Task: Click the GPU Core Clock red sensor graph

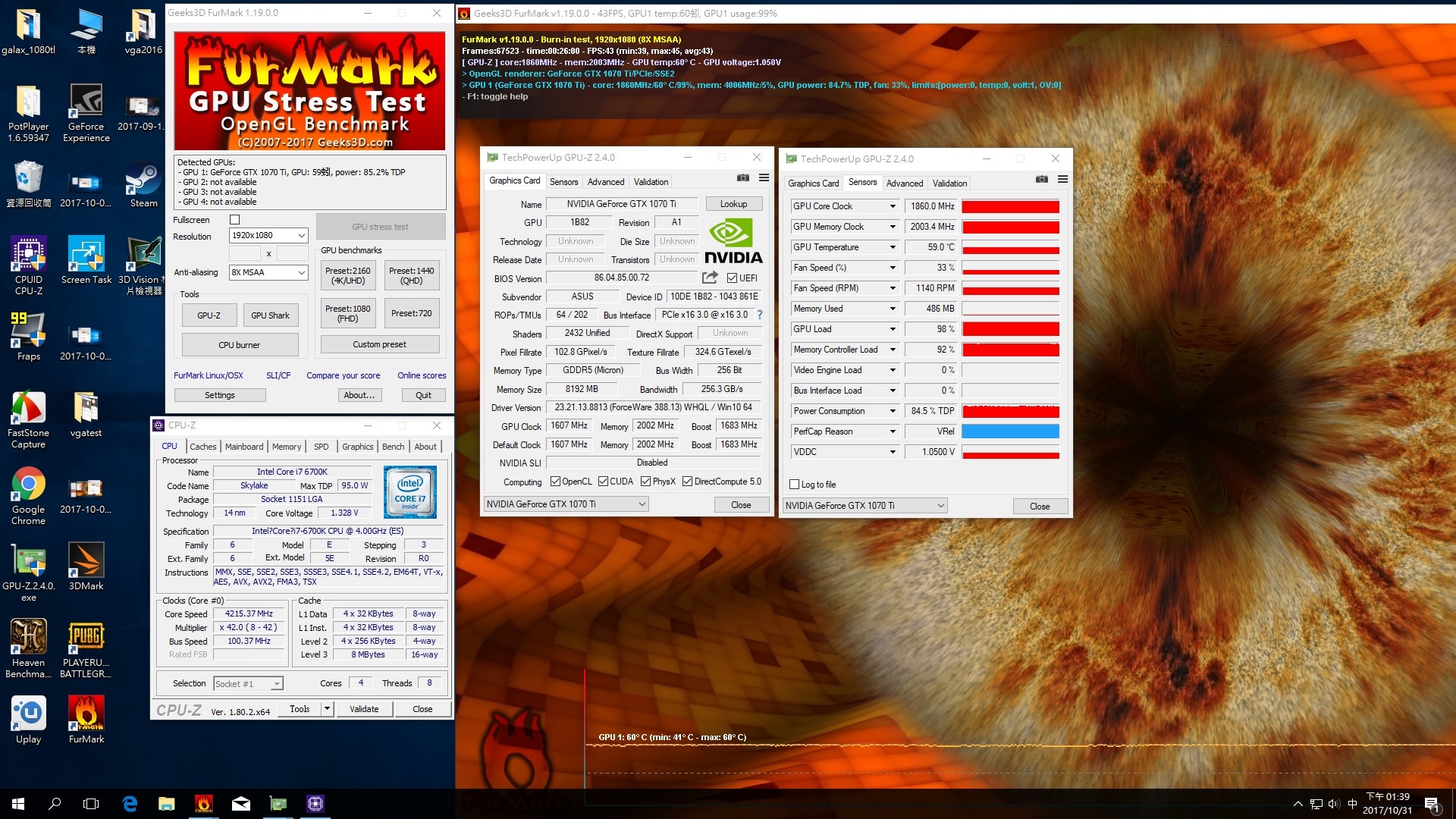Action: (x=1010, y=206)
